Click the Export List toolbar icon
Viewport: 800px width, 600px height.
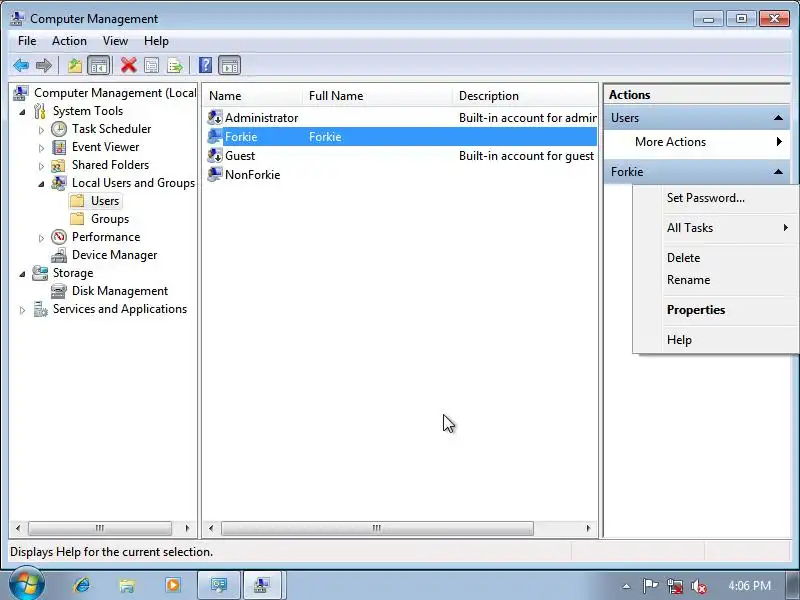tap(174, 65)
